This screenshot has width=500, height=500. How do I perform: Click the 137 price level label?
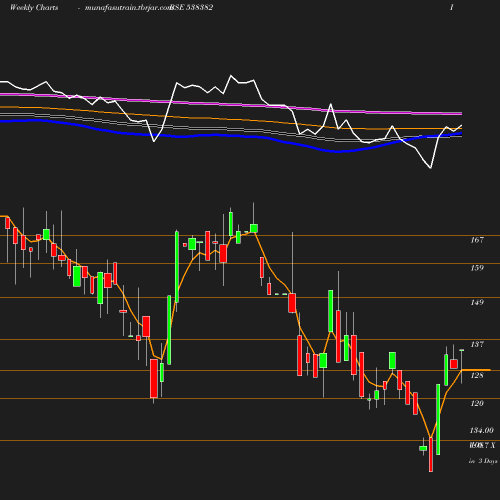pyautogui.click(x=477, y=344)
